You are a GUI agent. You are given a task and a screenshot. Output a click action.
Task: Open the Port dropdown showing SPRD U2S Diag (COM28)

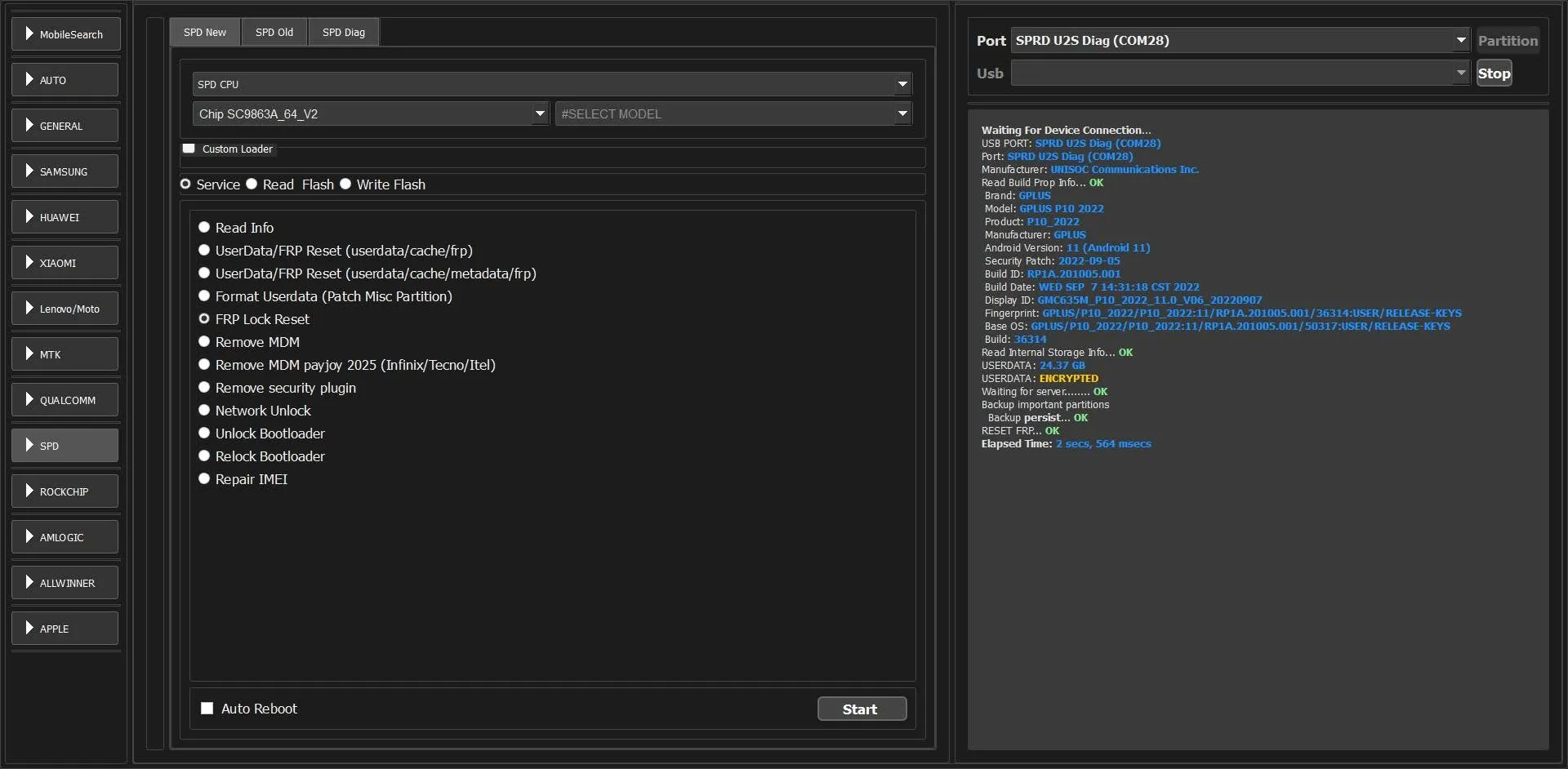point(1241,40)
